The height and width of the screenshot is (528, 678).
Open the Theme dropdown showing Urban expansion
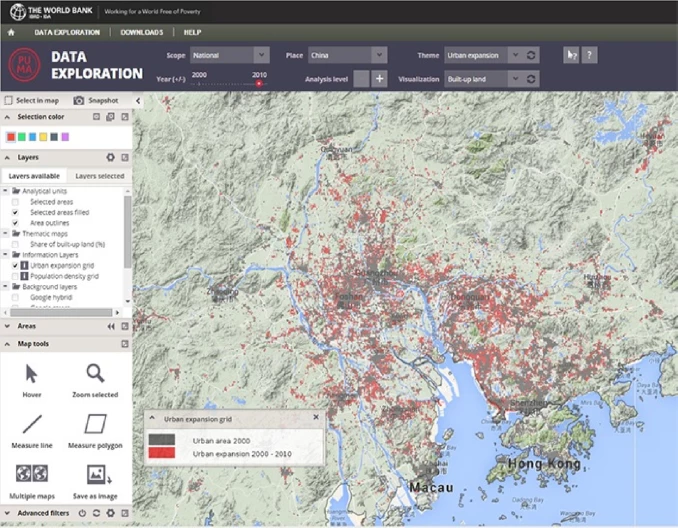[483, 55]
